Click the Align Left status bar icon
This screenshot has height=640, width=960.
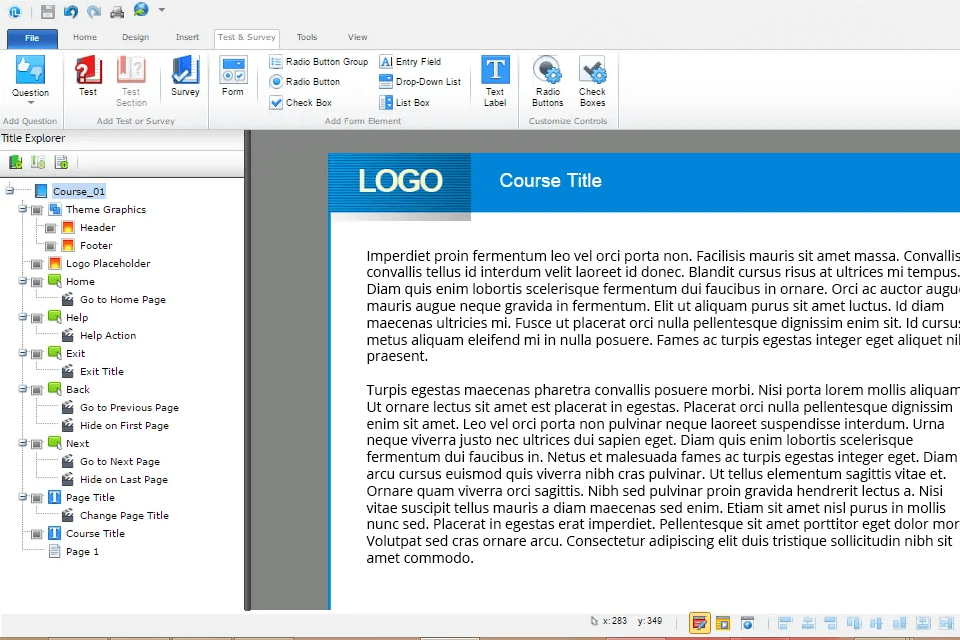pyautogui.click(x=785, y=623)
